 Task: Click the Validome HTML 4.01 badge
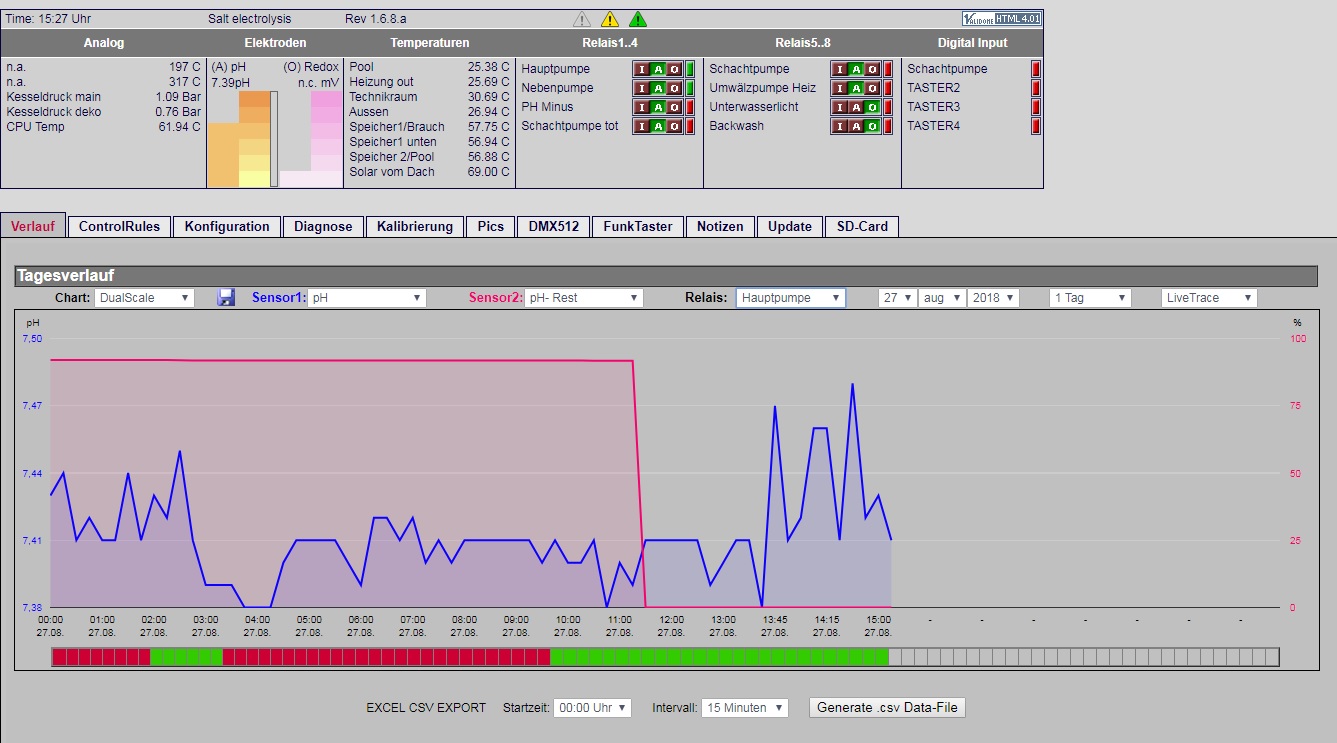(x=1001, y=18)
